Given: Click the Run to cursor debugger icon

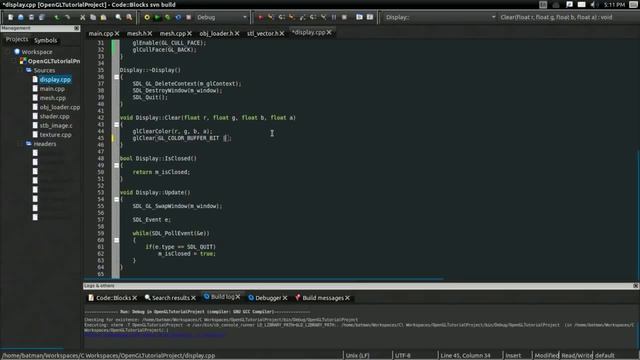Looking at the screenshot, I should pos(271,17).
